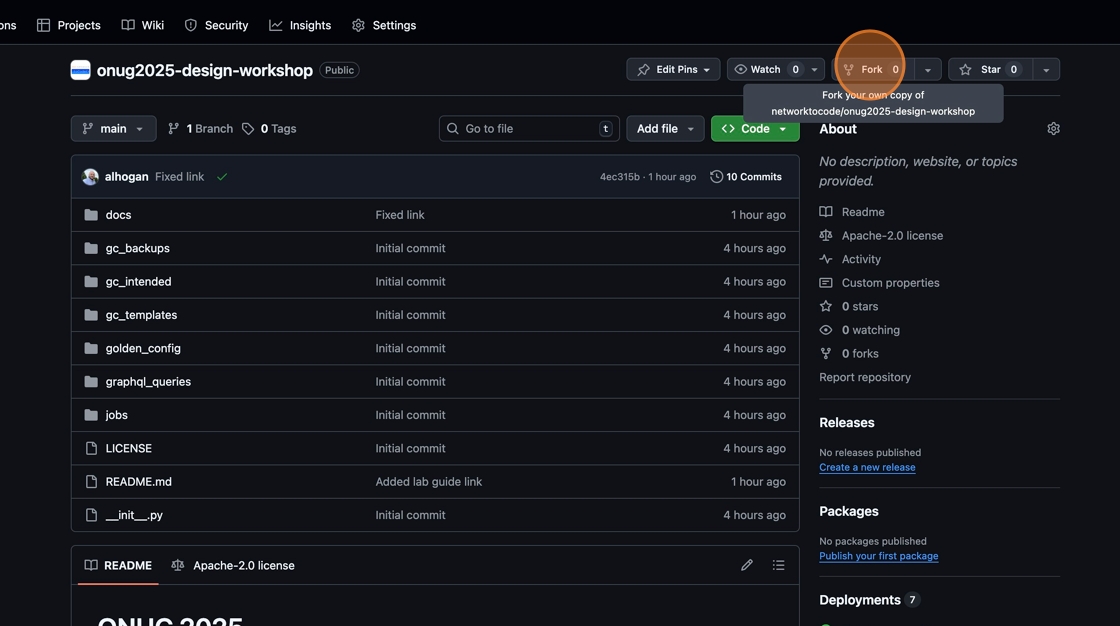Open the main branch selector
The height and width of the screenshot is (626, 1120).
[114, 129]
